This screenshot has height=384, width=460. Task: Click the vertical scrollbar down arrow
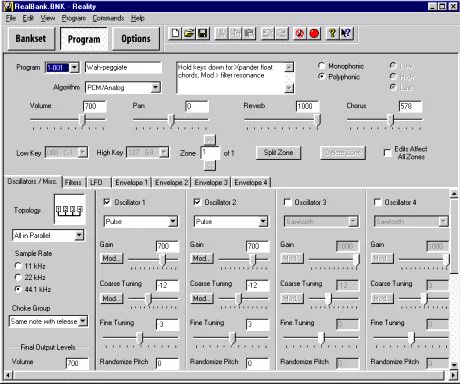pos(454,365)
